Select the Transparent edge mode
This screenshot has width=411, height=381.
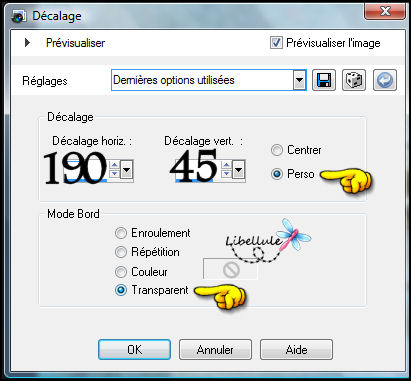121,290
